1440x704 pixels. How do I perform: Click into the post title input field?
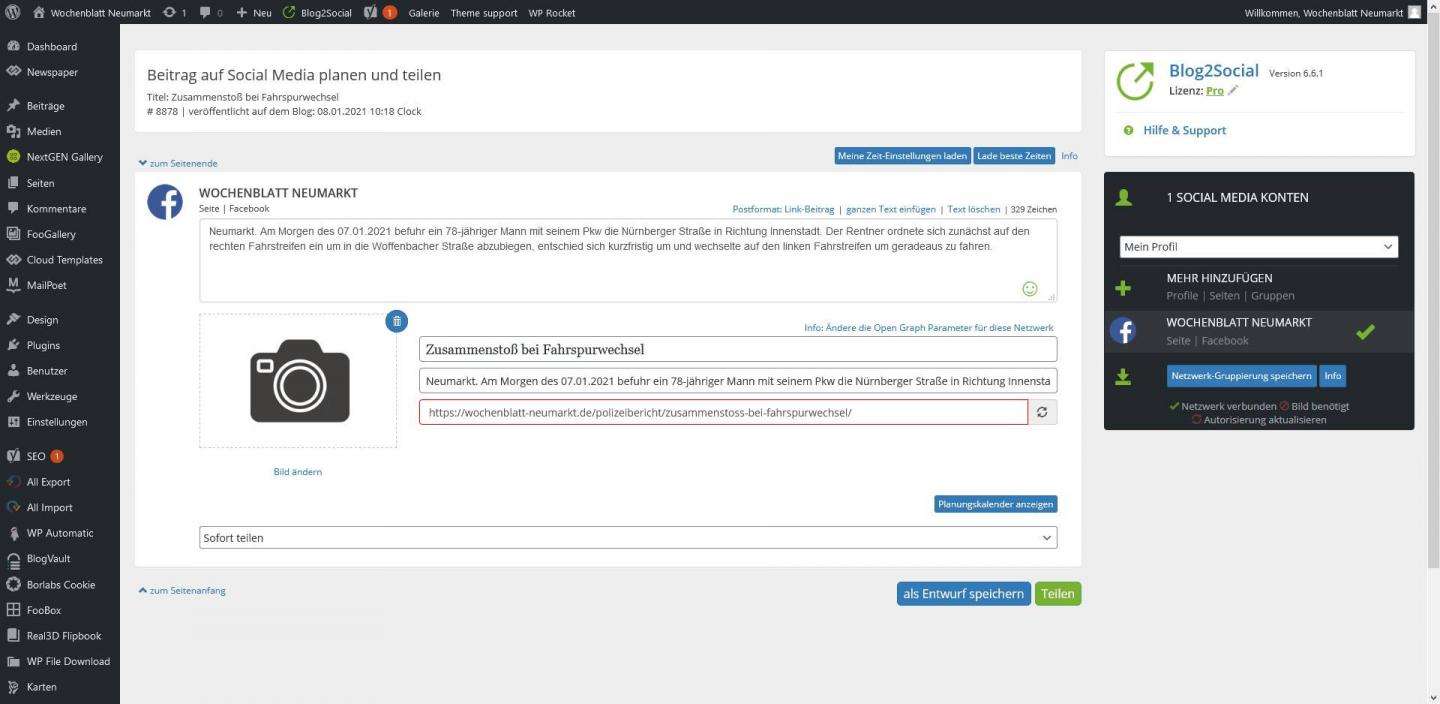pos(737,349)
